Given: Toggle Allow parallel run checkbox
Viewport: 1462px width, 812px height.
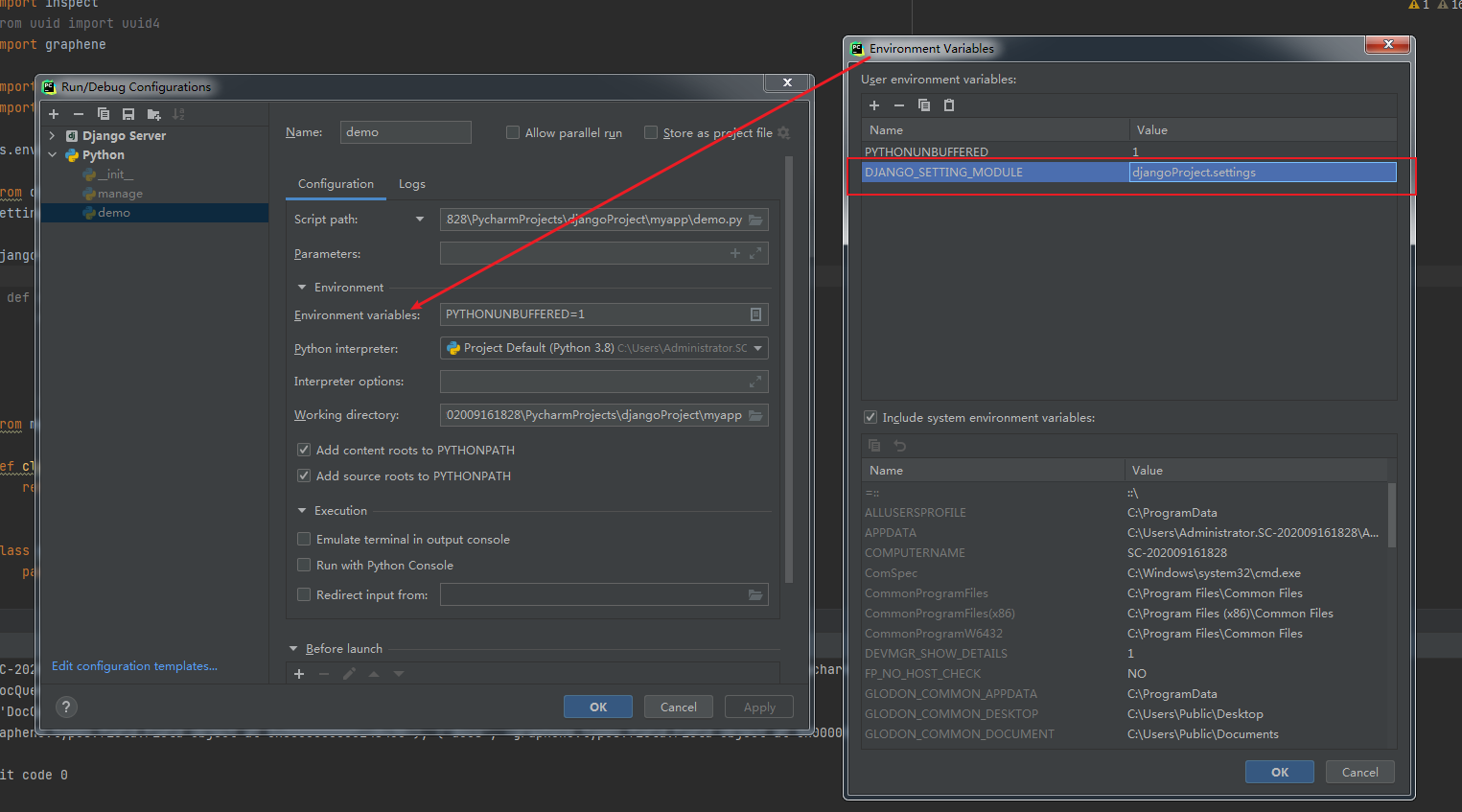Looking at the screenshot, I should click(x=513, y=132).
